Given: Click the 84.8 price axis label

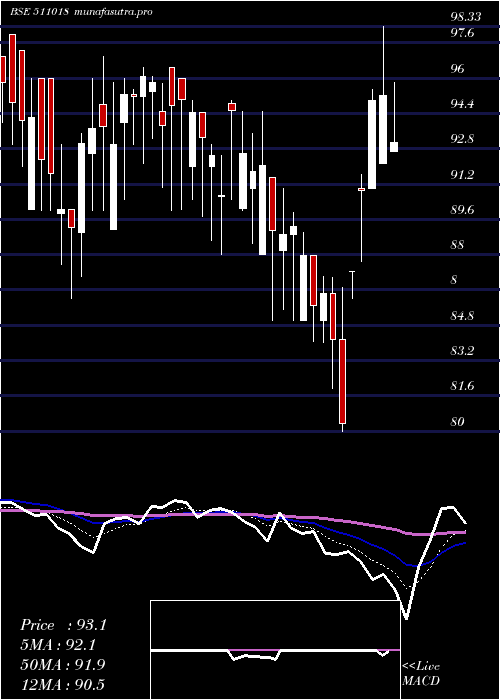Looking at the screenshot, I should point(462,316).
